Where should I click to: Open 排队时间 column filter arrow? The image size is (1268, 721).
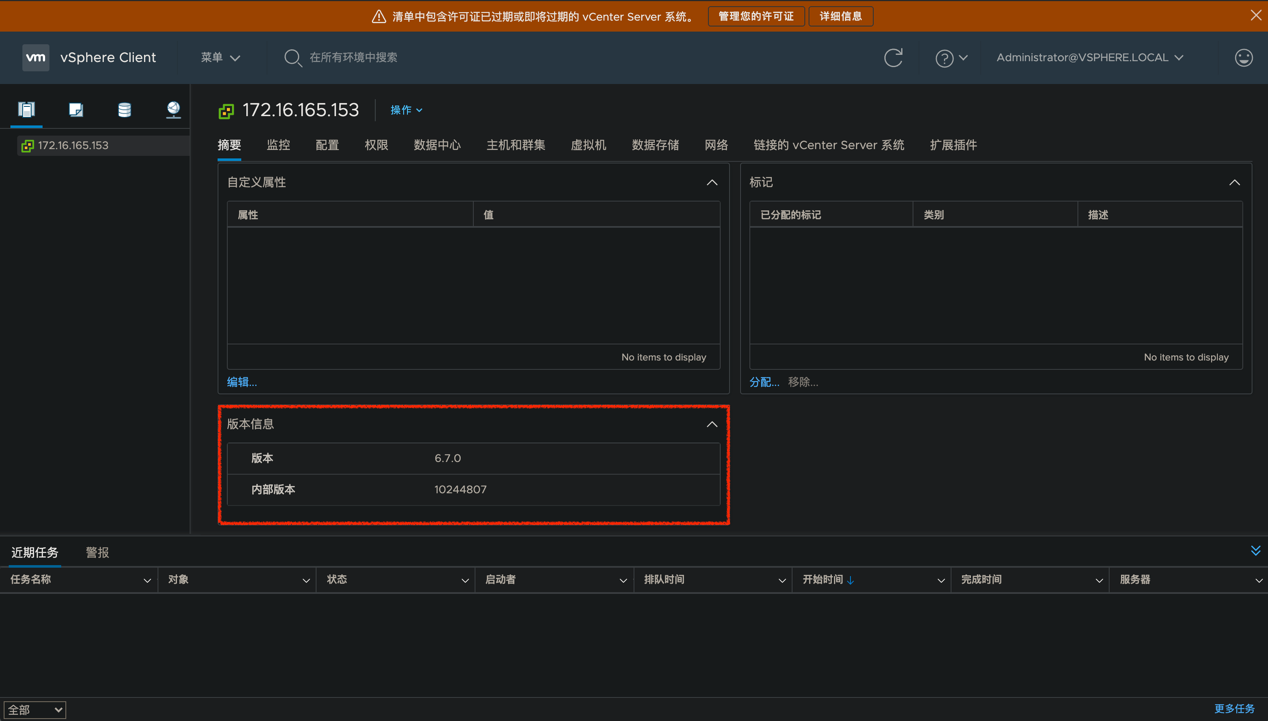(782, 580)
